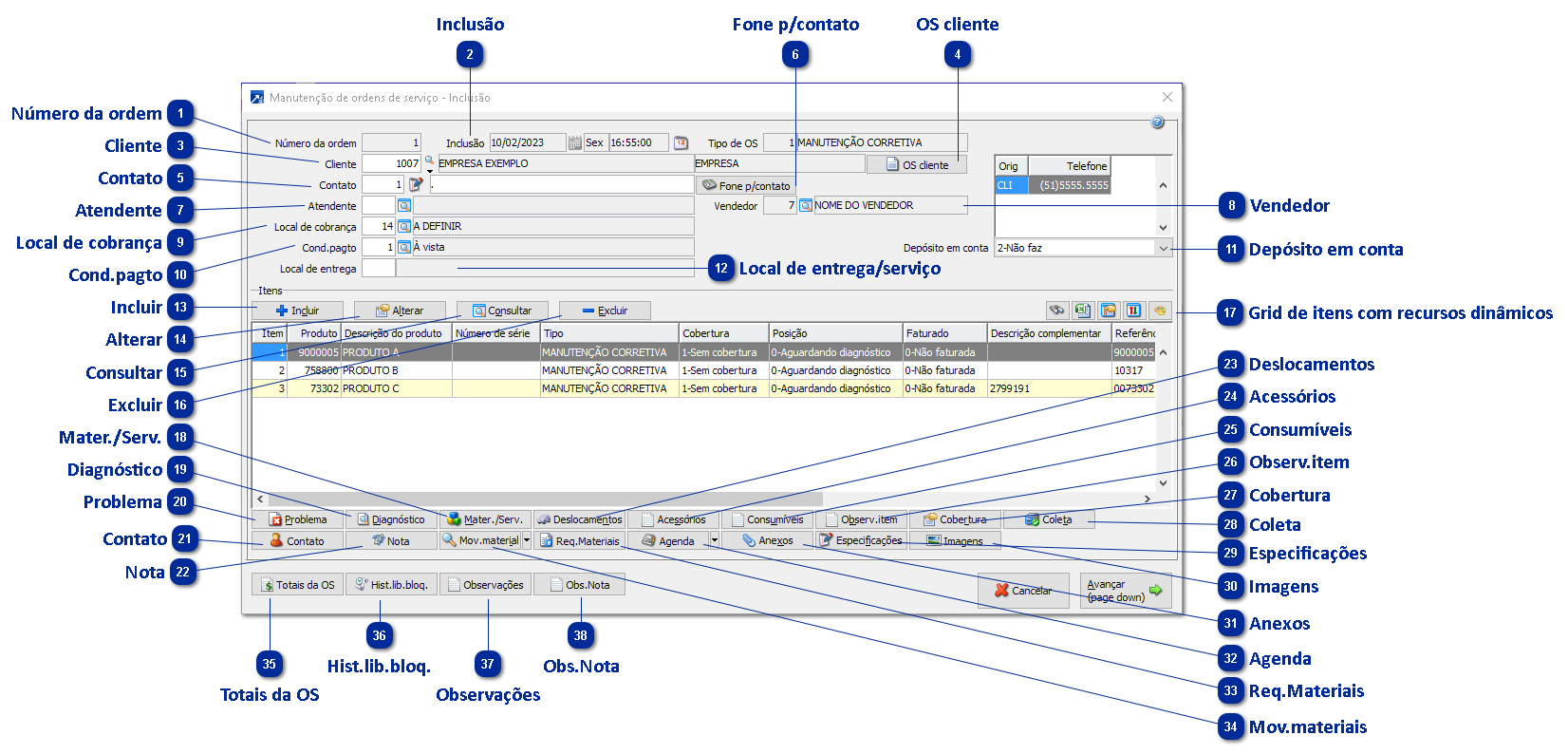Viewport: 1568px width, 754px height.
Task: Click the Excel export icon above the grid
Action: (1083, 311)
